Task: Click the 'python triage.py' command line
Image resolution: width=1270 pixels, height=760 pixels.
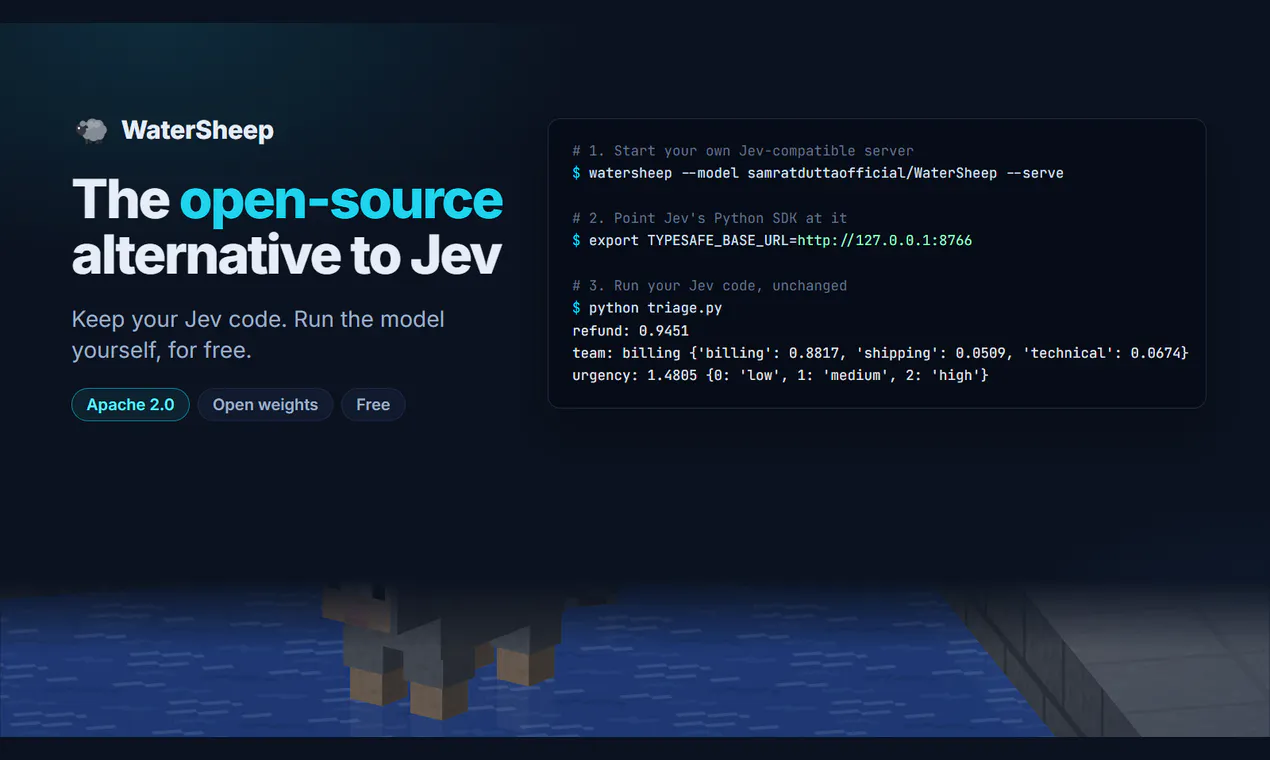Action: pos(647,308)
